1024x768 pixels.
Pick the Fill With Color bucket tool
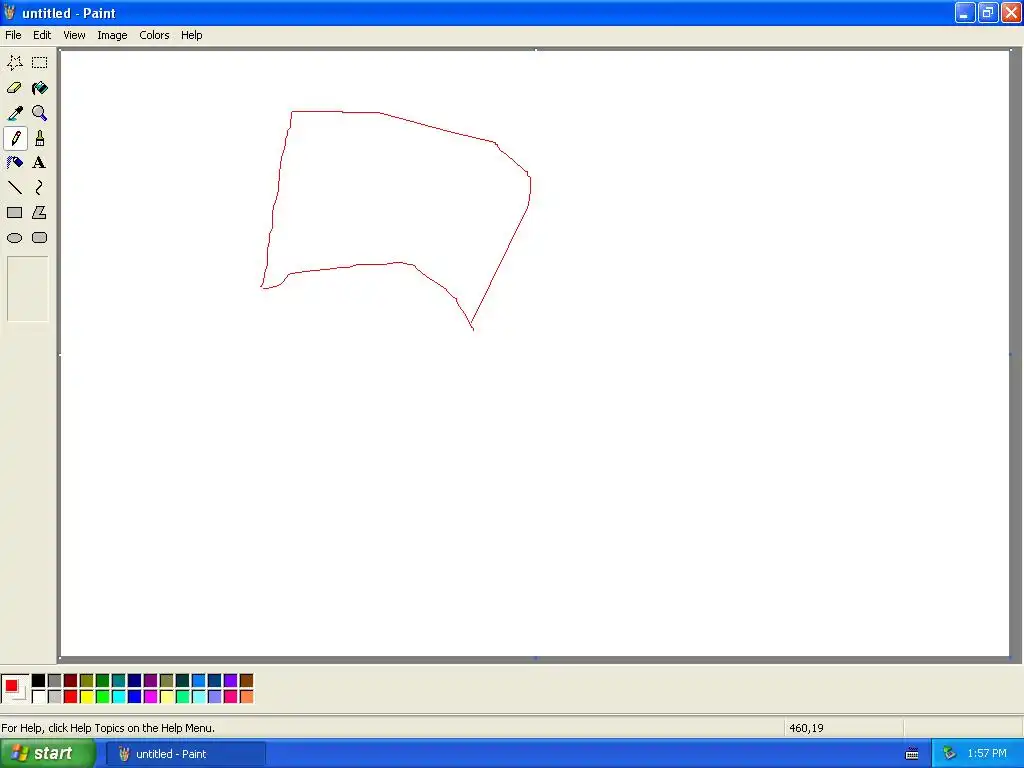[39, 88]
